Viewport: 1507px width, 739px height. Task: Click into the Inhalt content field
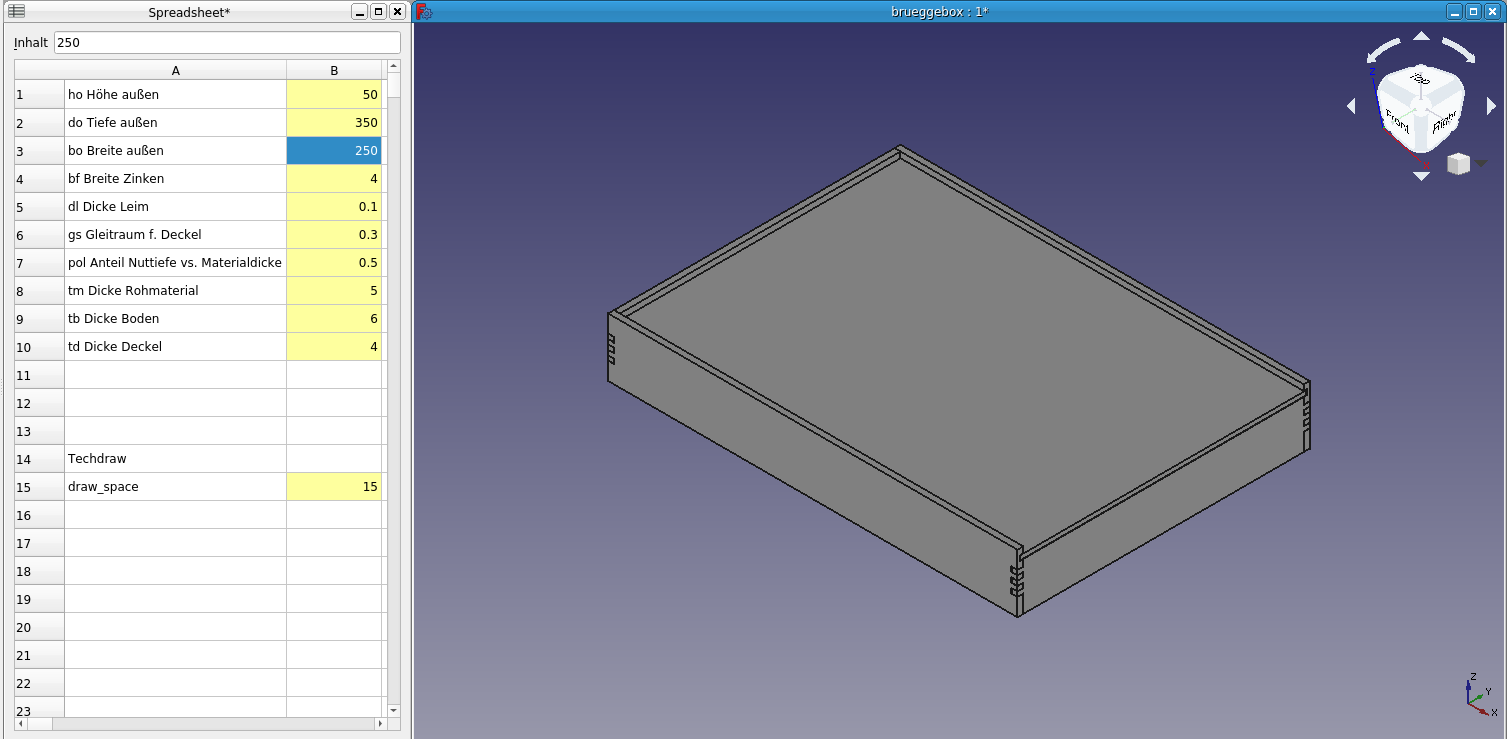[x=227, y=43]
